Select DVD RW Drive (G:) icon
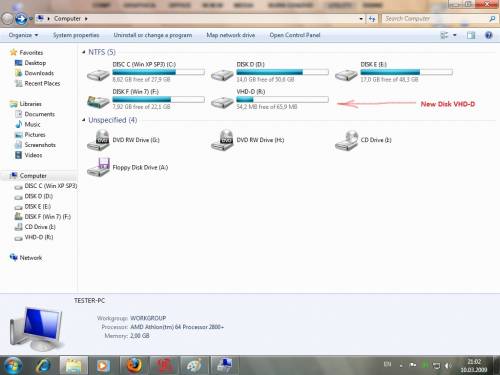500x375 pixels. click(98, 140)
